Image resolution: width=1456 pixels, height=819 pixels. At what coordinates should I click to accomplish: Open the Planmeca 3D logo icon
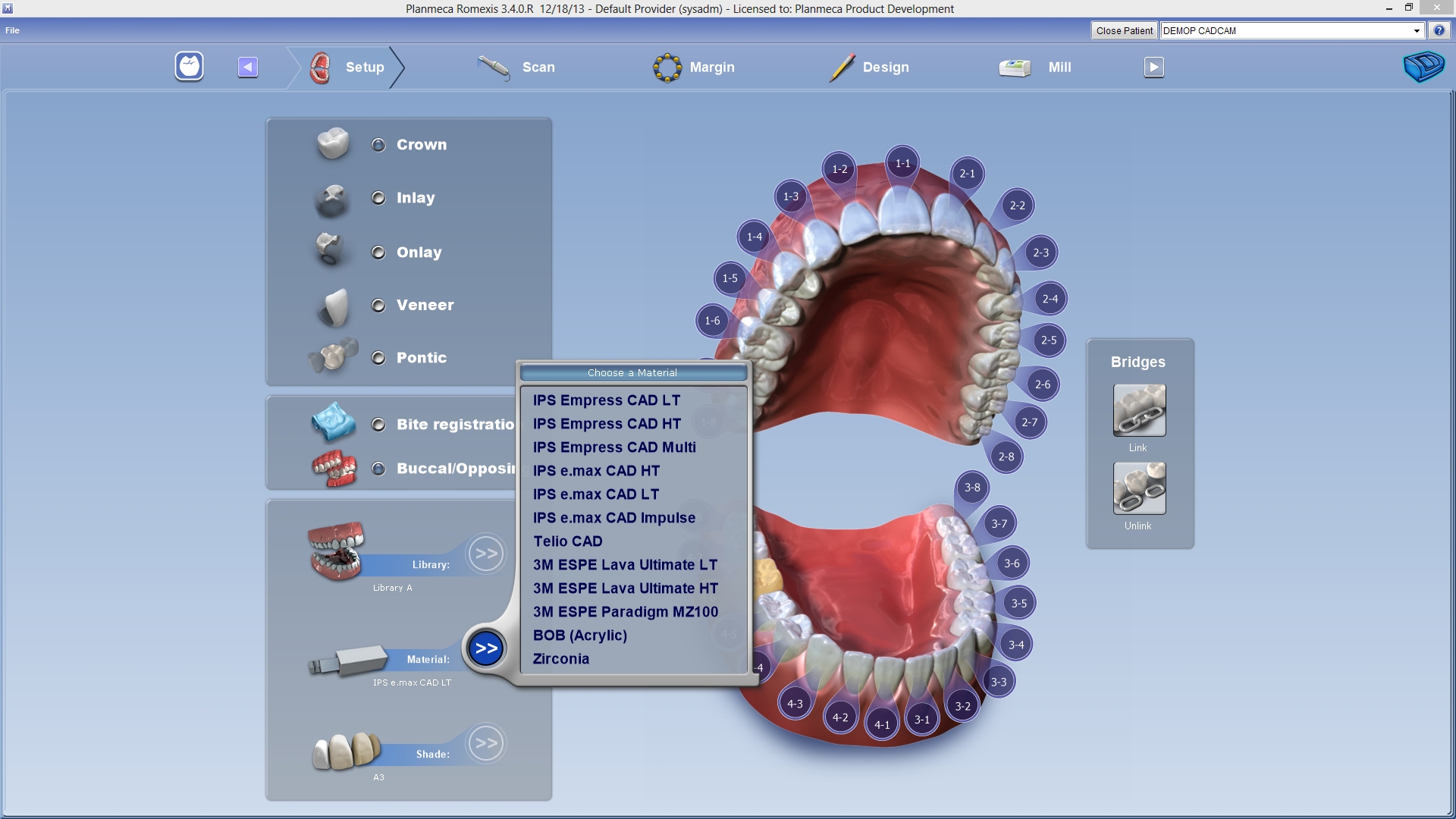1423,67
